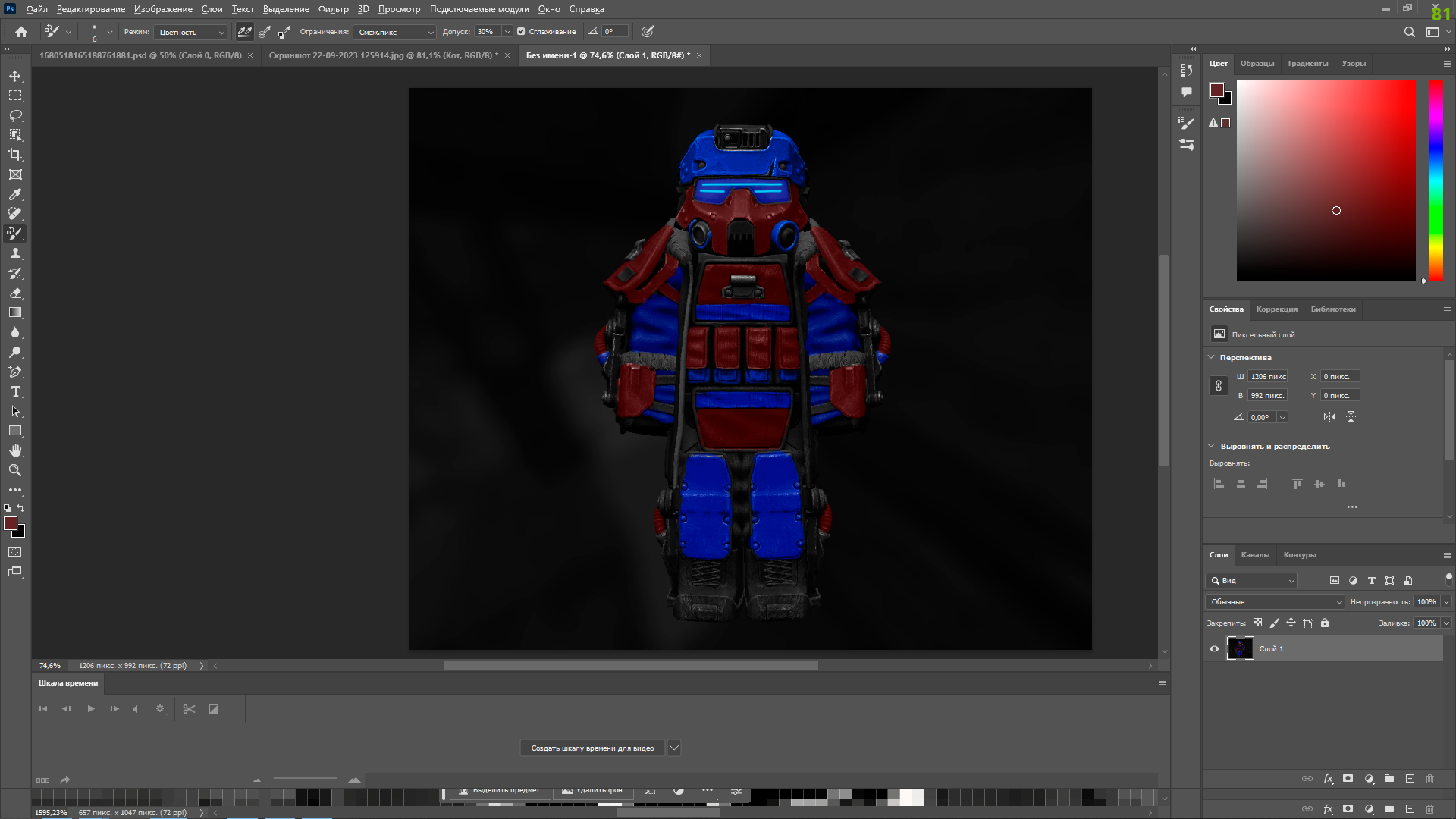1456x819 pixels.
Task: Select the Pen tool
Action: 15,372
